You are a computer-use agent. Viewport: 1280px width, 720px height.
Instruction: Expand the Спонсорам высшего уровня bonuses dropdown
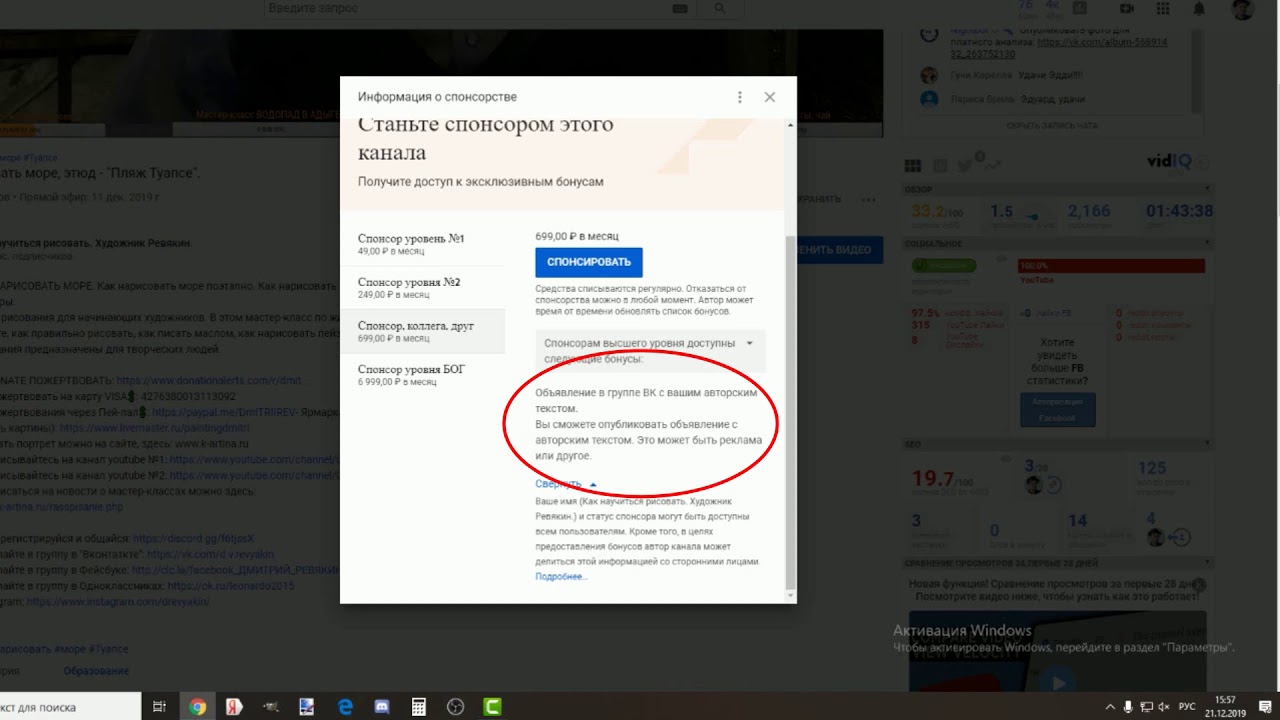pyautogui.click(x=650, y=350)
